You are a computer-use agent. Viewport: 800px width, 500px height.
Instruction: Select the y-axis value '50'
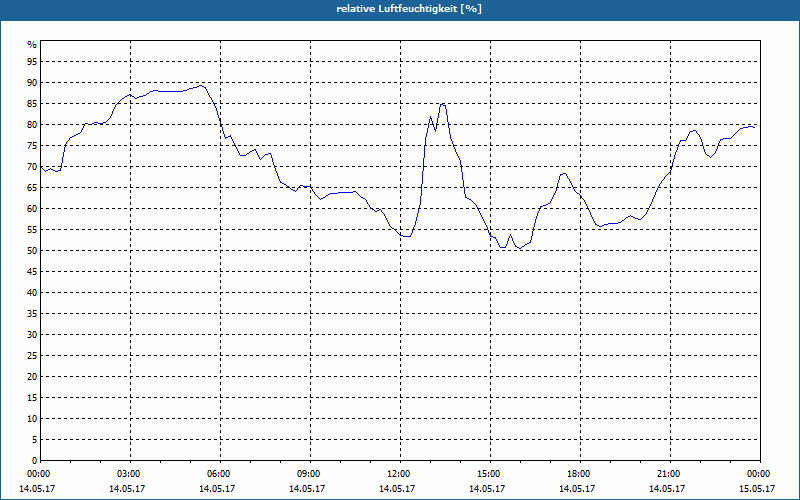point(32,251)
